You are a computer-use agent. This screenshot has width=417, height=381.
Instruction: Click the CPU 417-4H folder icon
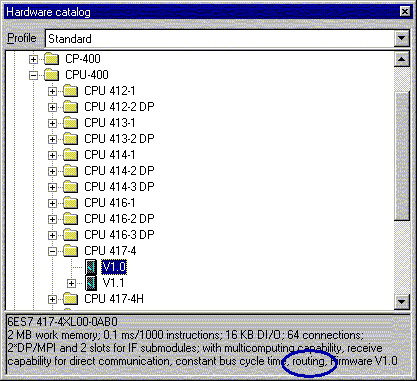[70, 299]
